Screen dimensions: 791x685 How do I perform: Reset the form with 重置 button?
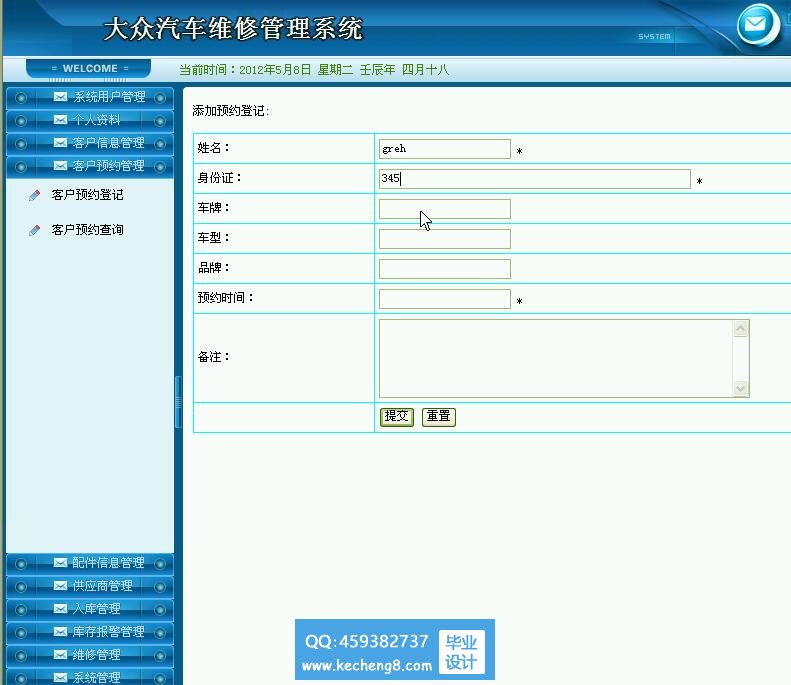(x=438, y=417)
